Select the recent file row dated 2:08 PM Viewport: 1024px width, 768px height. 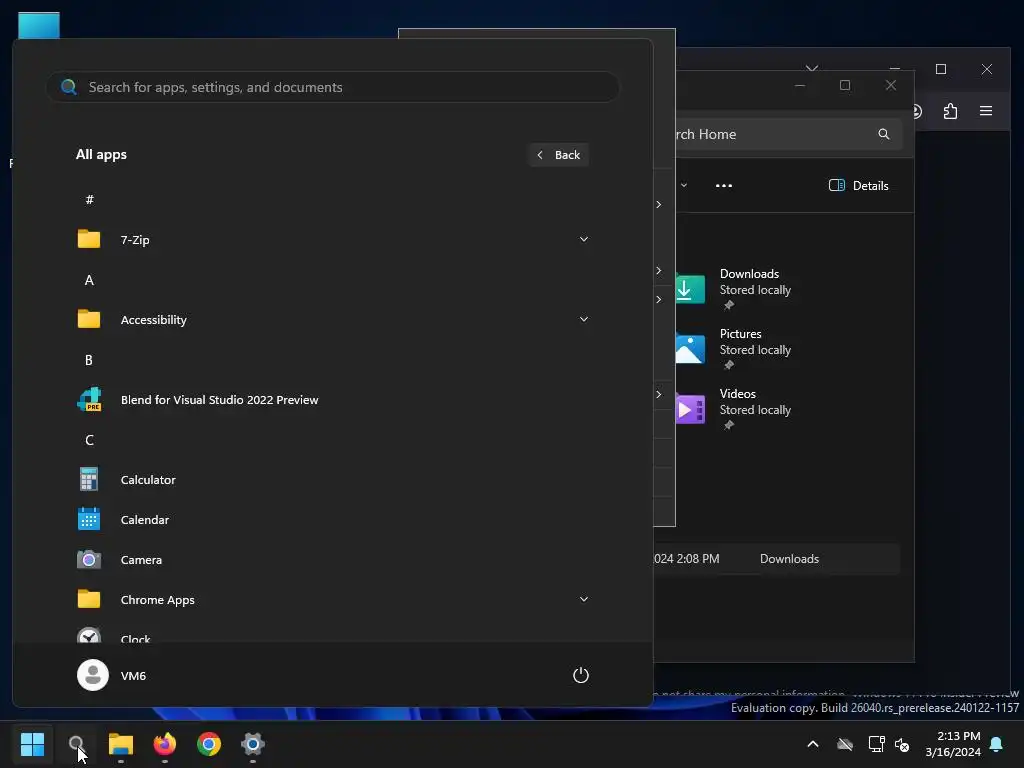tap(776, 558)
